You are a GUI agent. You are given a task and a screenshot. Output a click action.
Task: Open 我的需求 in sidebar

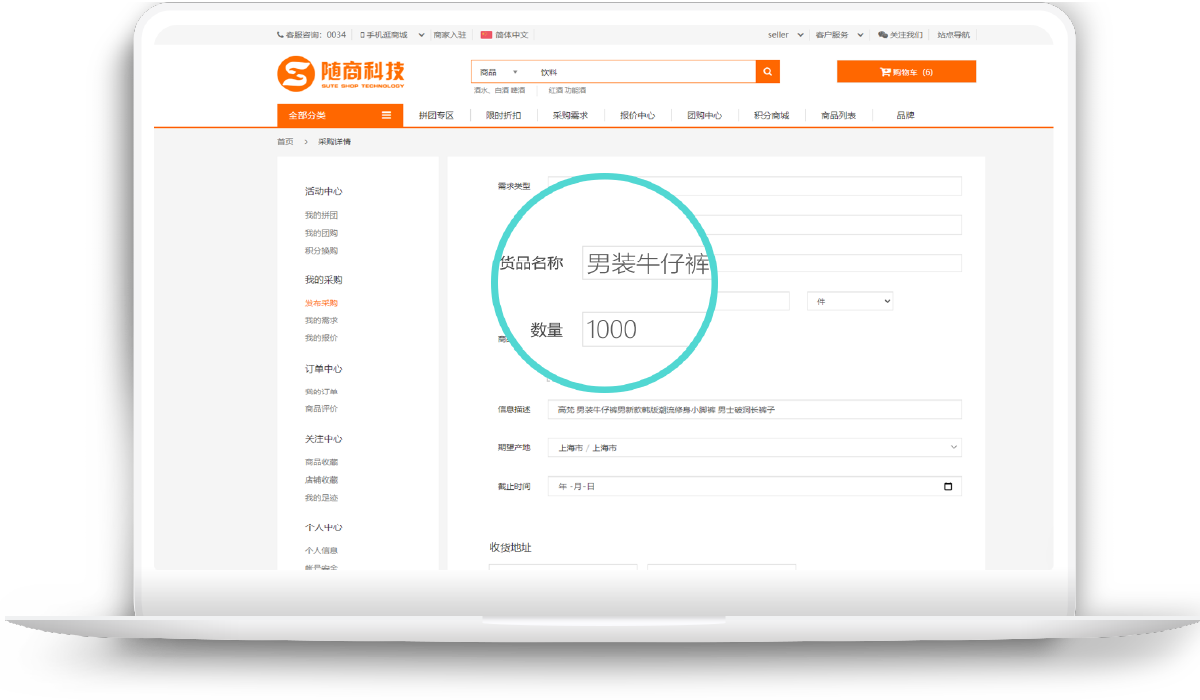pos(321,320)
